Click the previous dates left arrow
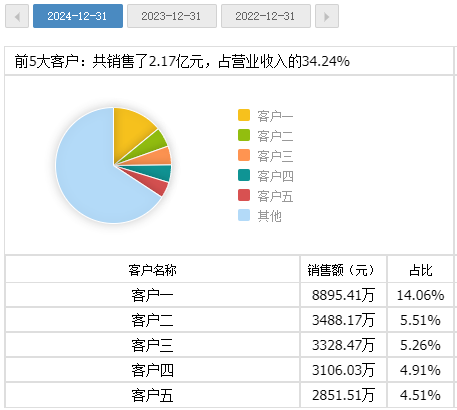457x410 pixels. (x=17, y=16)
